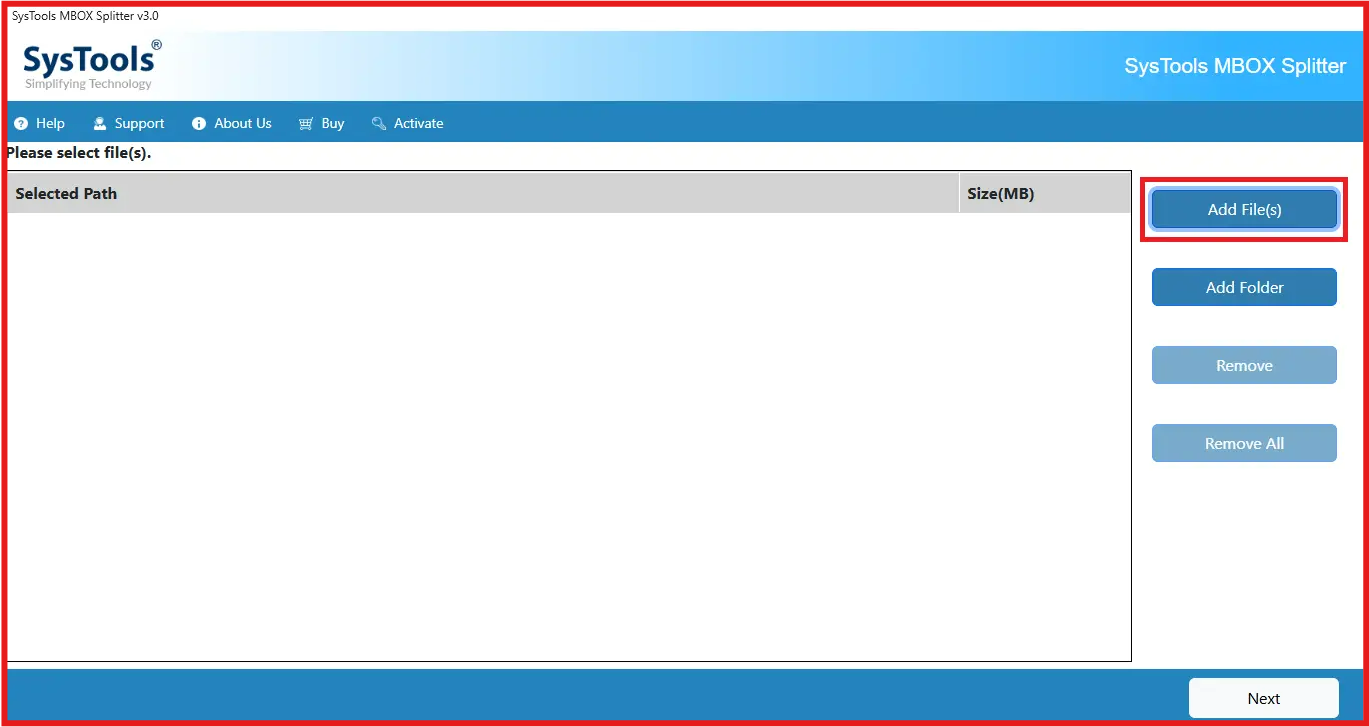Click the "Please select file(s)." text
This screenshot has width=1369, height=727.
[79, 153]
